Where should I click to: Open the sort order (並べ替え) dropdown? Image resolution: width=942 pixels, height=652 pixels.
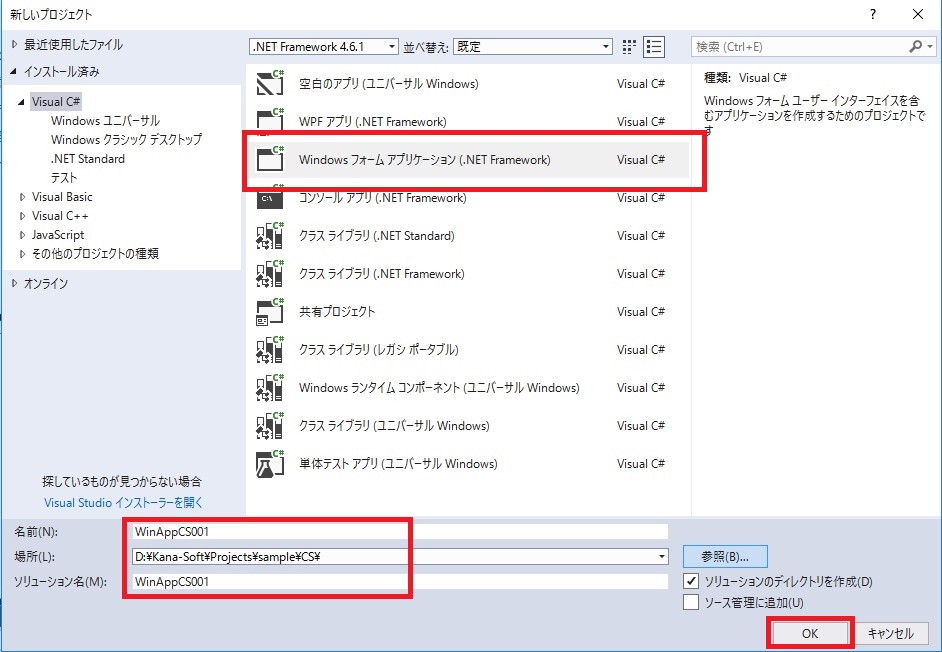tap(533, 46)
